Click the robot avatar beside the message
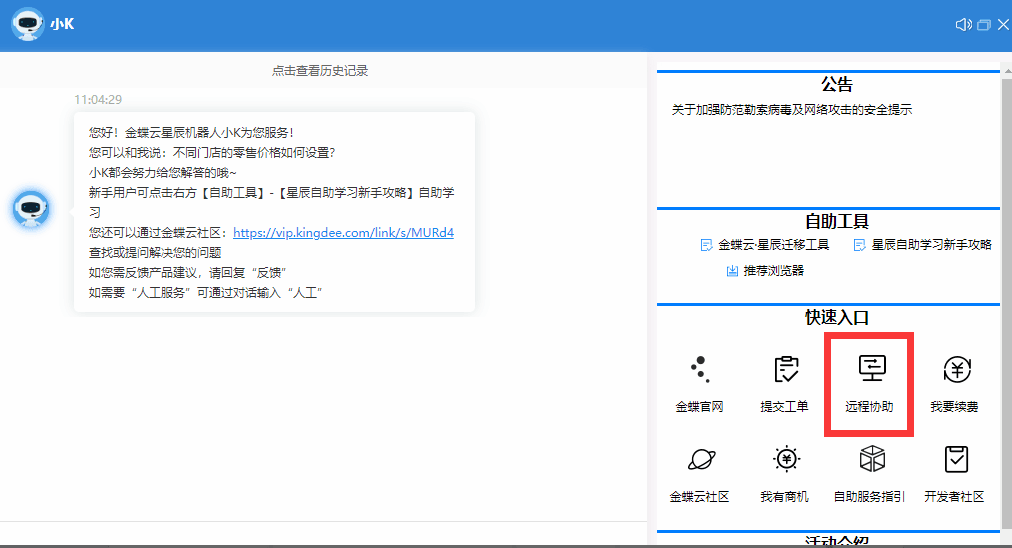This screenshot has width=1012, height=548. (x=31, y=208)
